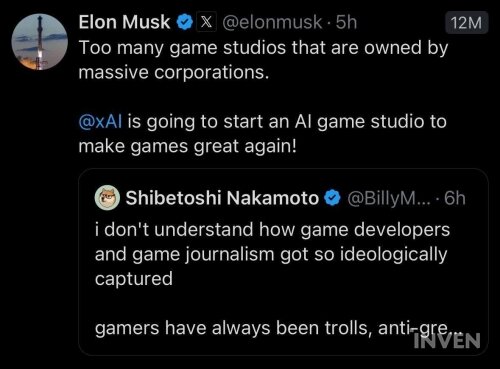500x369 pixels.
Task: Open the @elonmusk handle
Action: coord(272,23)
